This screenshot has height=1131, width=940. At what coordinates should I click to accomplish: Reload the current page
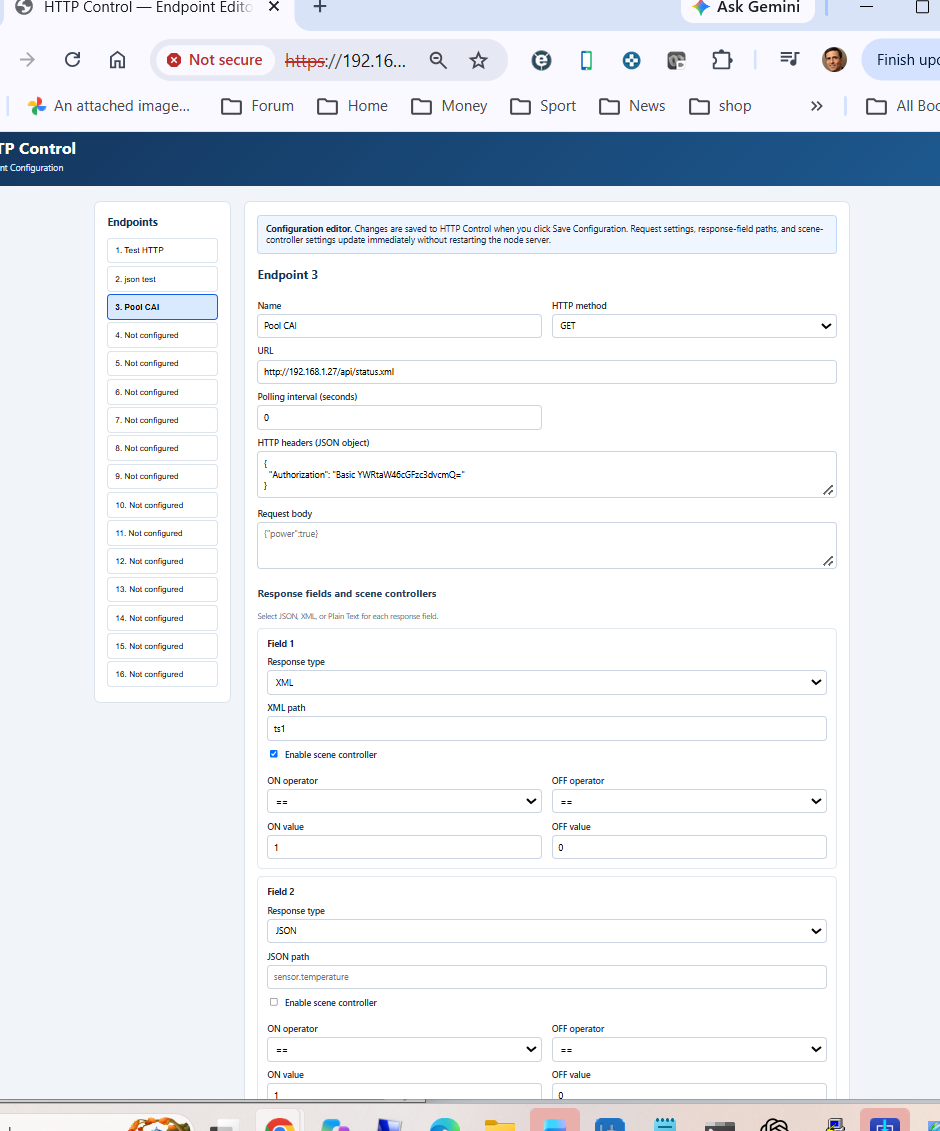72,60
